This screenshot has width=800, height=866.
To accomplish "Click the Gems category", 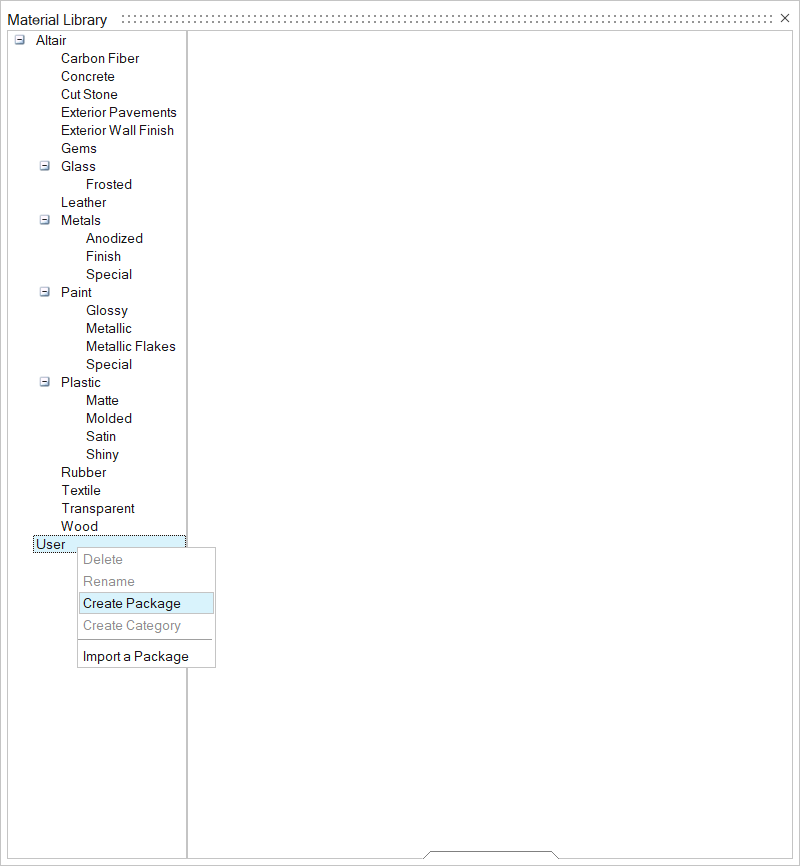I will coord(79,148).
